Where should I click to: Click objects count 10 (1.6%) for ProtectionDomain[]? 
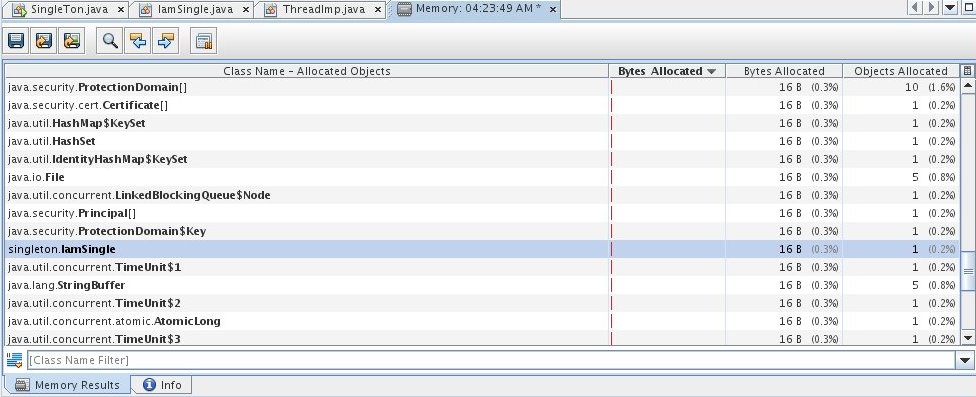tap(930, 87)
